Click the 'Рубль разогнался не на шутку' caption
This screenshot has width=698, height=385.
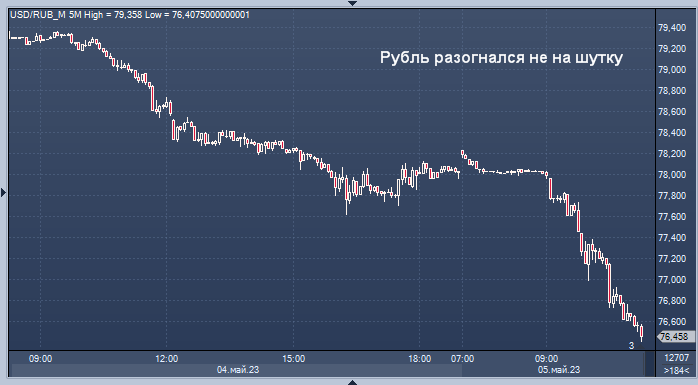[501, 58]
